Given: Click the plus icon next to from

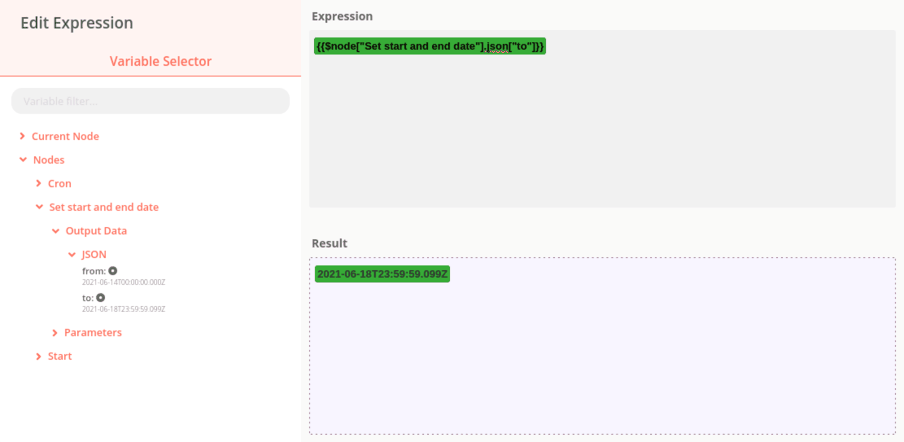Looking at the screenshot, I should coord(113,271).
